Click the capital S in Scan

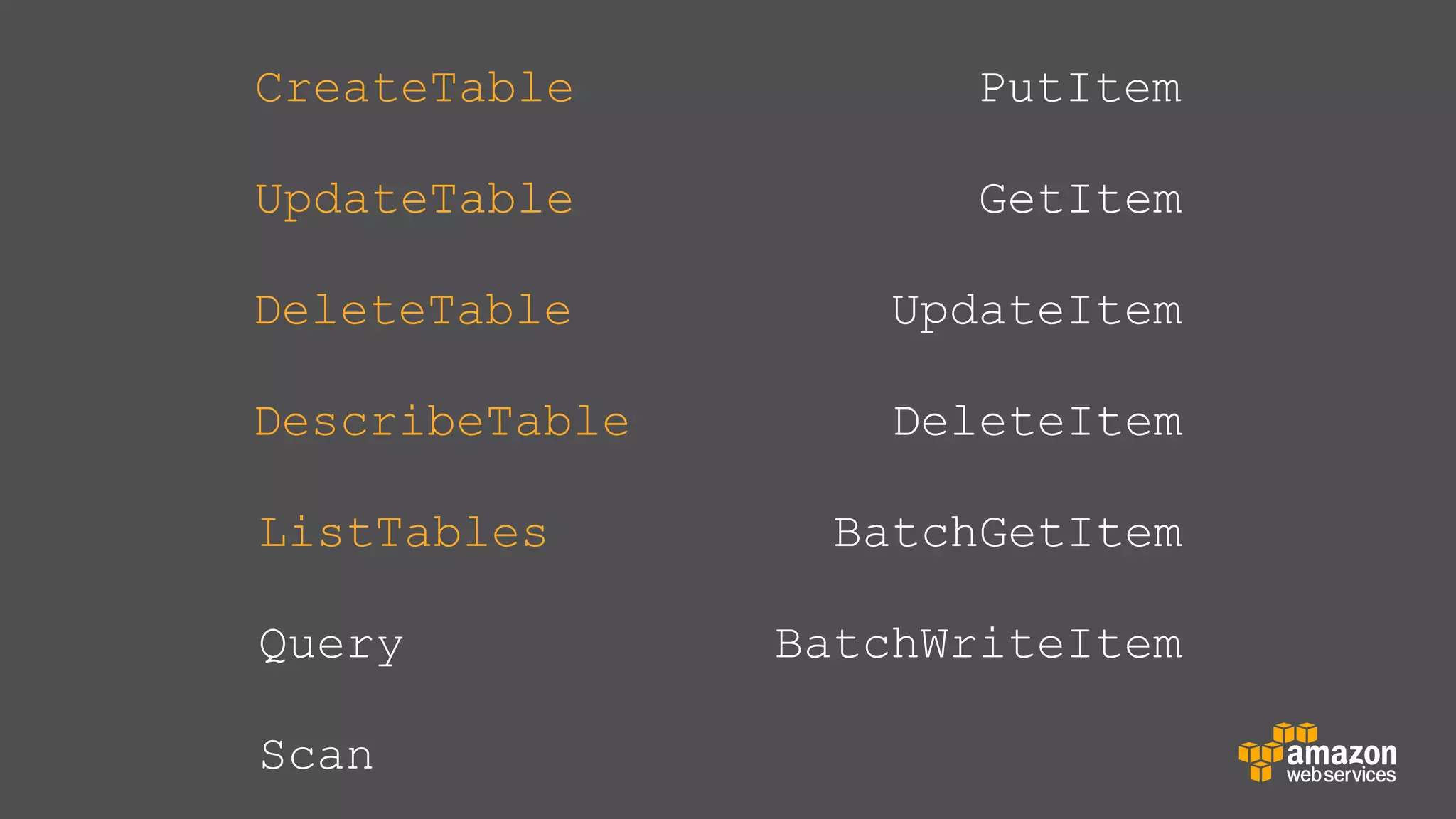tap(274, 755)
